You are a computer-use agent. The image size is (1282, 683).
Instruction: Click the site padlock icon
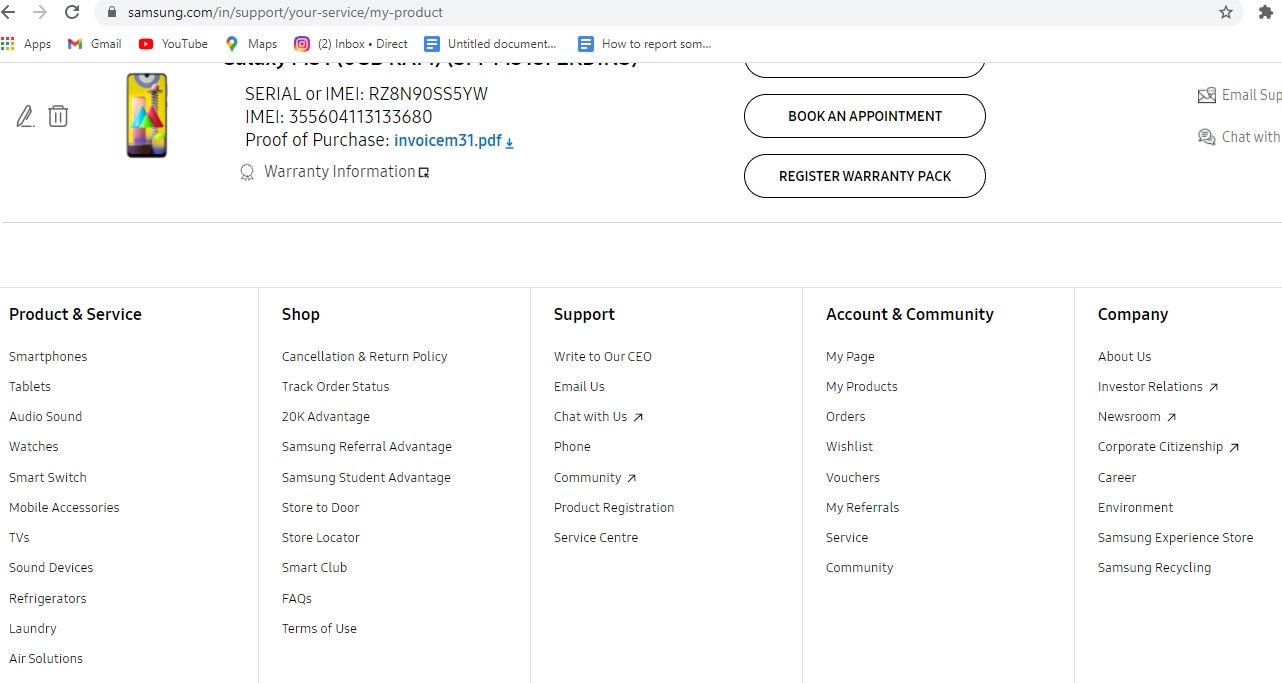pyautogui.click(x=111, y=12)
